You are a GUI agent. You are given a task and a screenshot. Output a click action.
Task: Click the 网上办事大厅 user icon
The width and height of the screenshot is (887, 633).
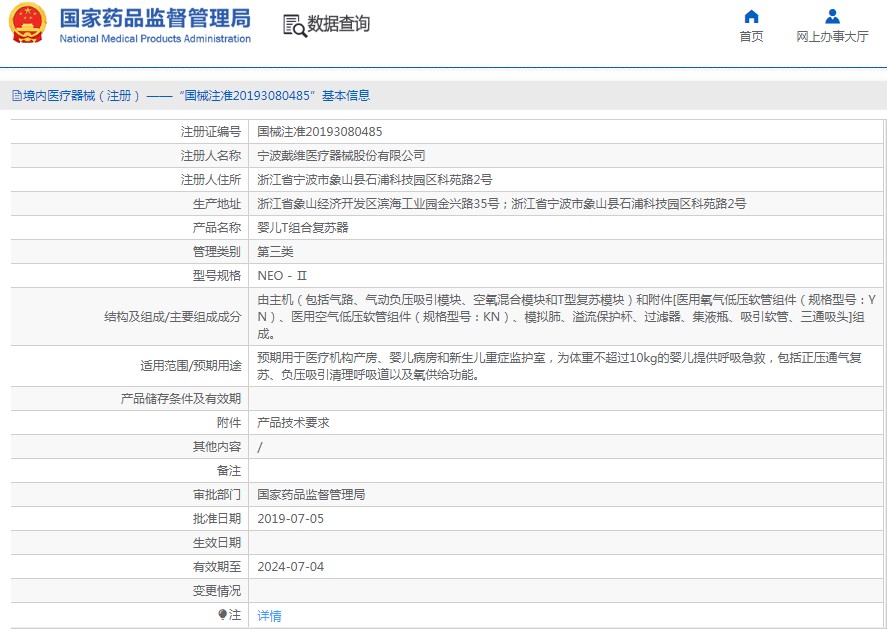[832, 16]
